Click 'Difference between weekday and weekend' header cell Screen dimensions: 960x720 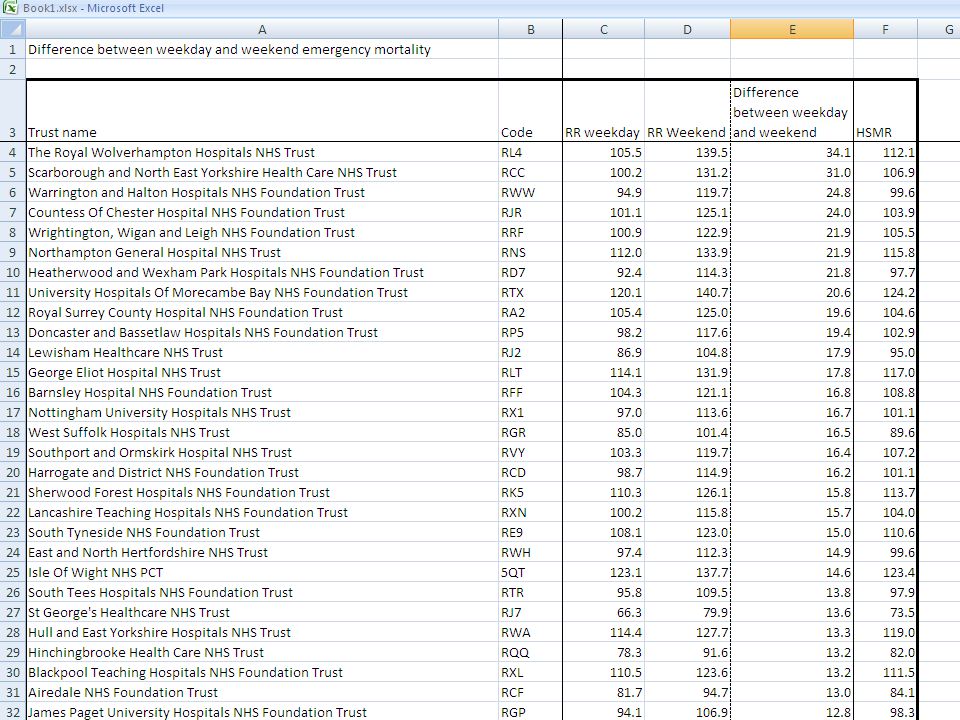click(x=792, y=111)
